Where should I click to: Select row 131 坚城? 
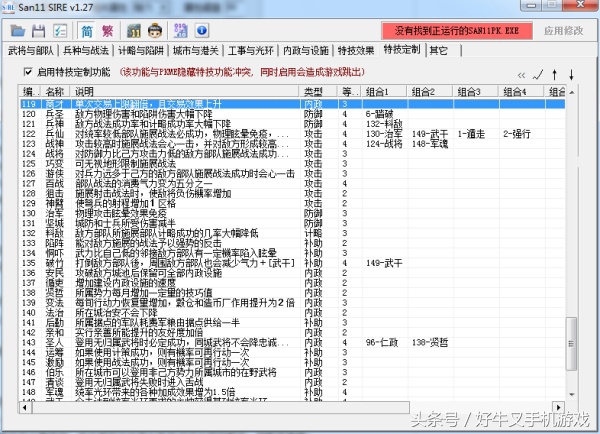point(292,223)
